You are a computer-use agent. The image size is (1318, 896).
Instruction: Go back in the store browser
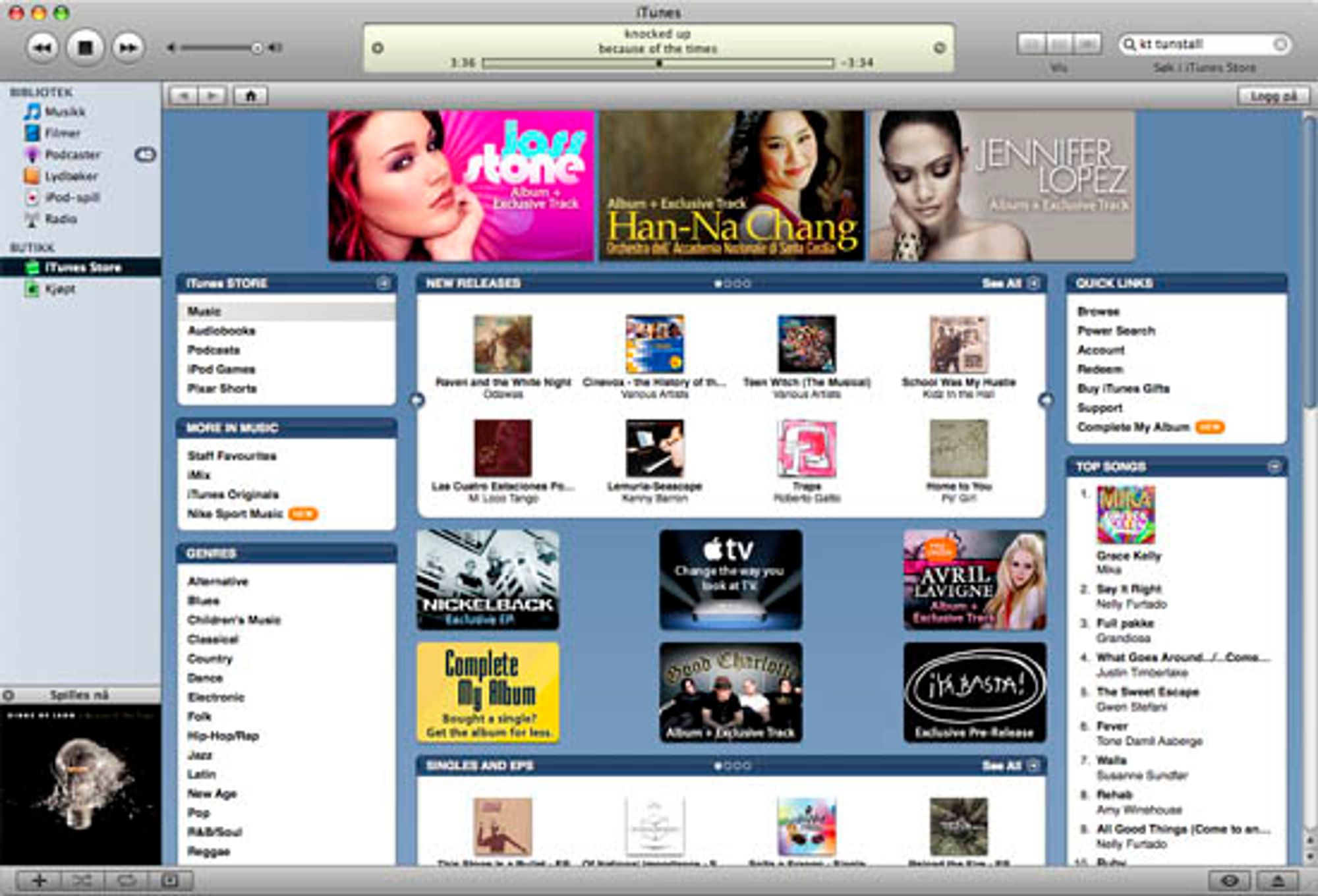click(x=184, y=96)
